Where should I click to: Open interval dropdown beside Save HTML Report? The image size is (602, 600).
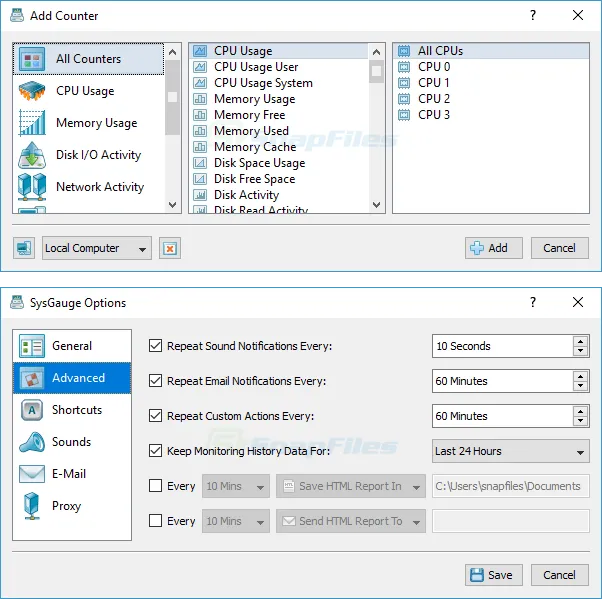(x=236, y=486)
